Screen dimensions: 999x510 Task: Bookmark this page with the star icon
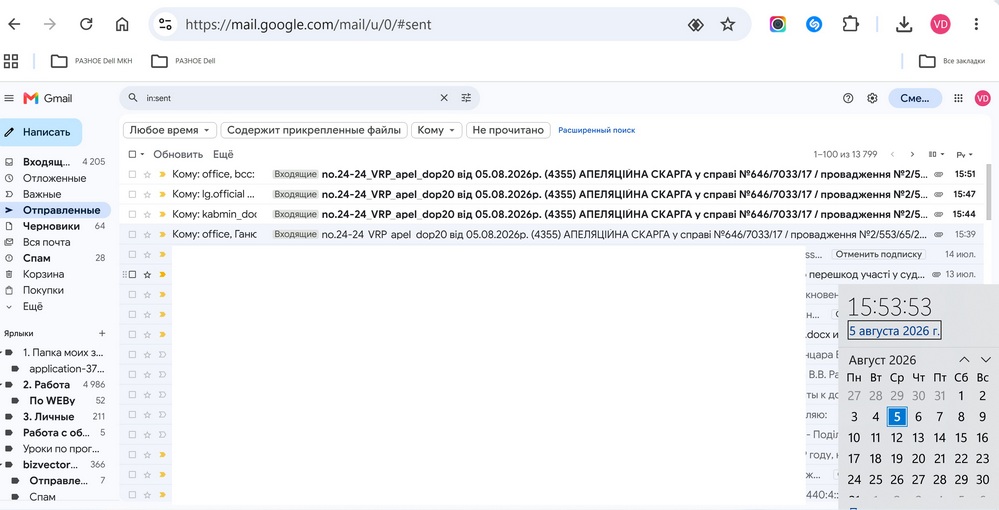(x=728, y=24)
